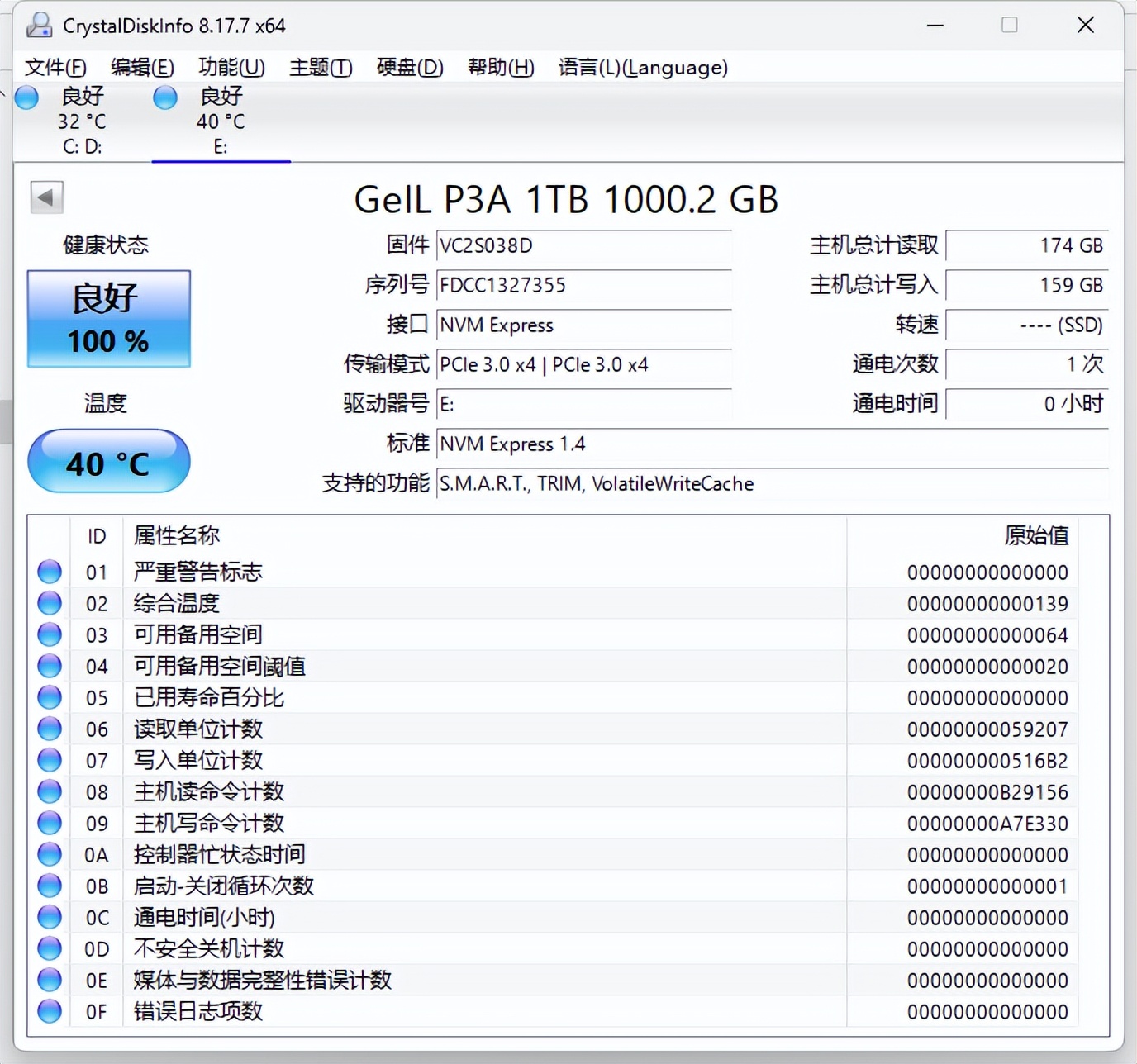The height and width of the screenshot is (1064, 1137).
Task: Click the blue status orb for C: D: disk
Action: pos(26,97)
